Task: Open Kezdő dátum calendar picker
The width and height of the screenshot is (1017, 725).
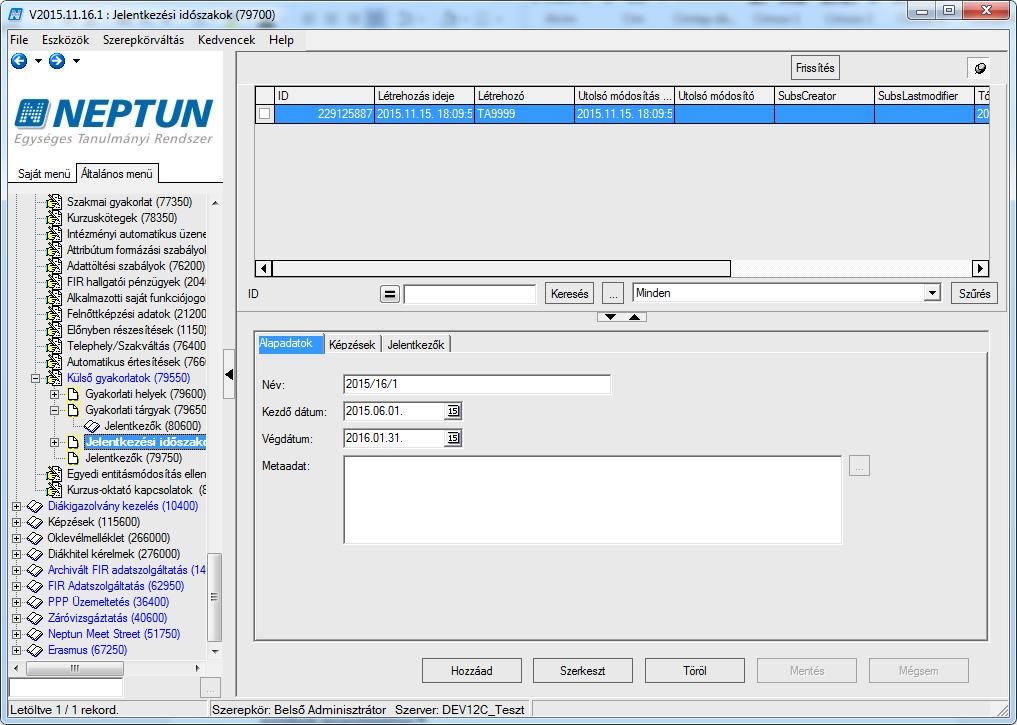Action: [x=453, y=410]
